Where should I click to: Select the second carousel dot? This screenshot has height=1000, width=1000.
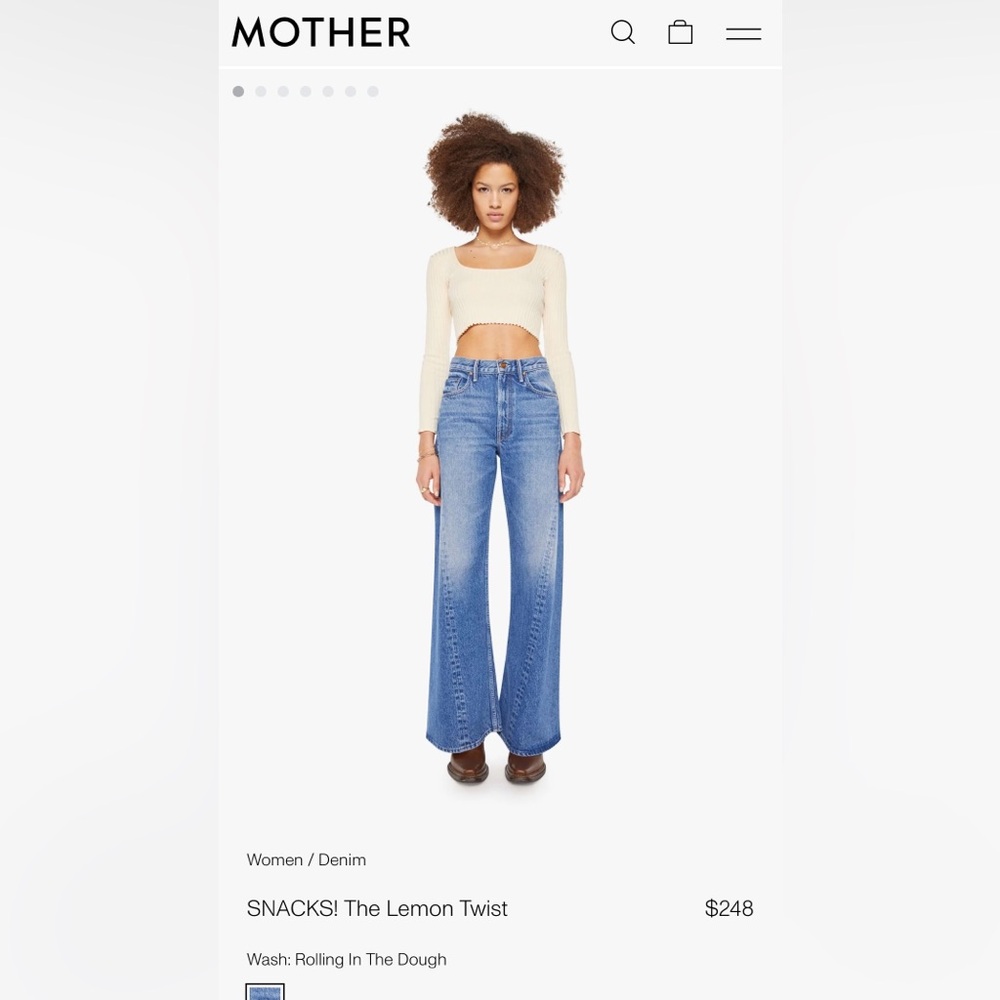tap(261, 91)
